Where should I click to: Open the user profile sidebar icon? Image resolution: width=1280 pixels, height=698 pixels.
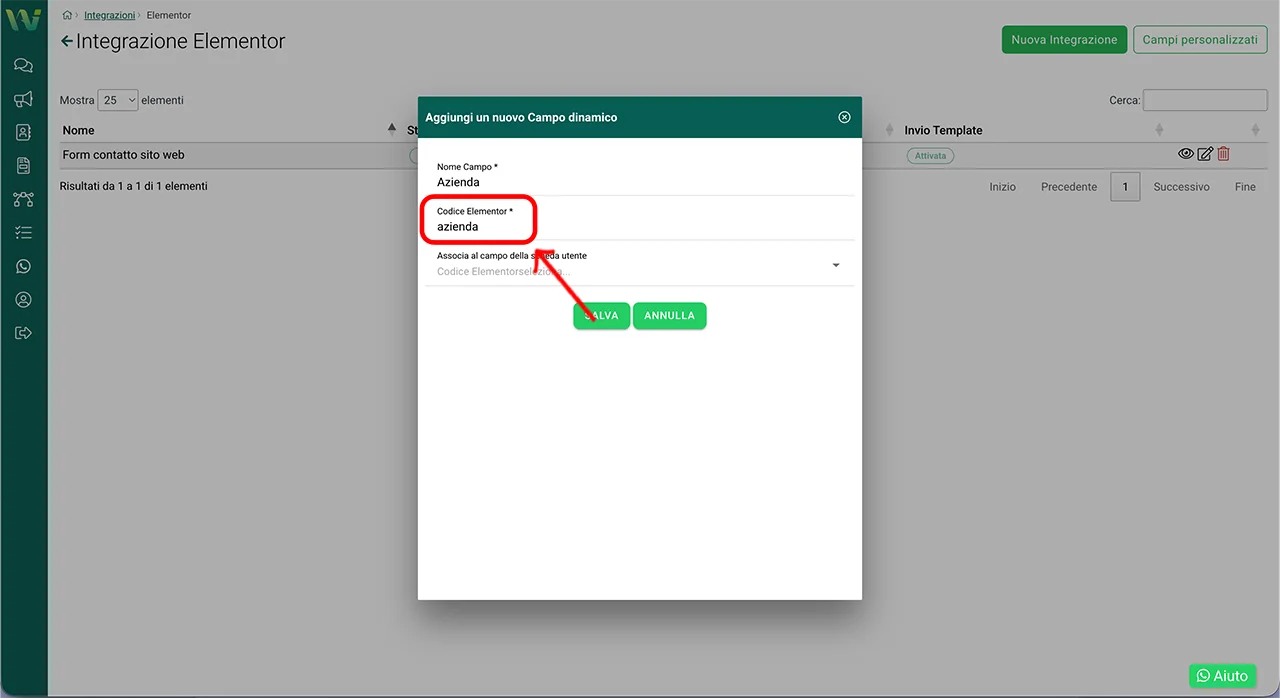point(23,300)
